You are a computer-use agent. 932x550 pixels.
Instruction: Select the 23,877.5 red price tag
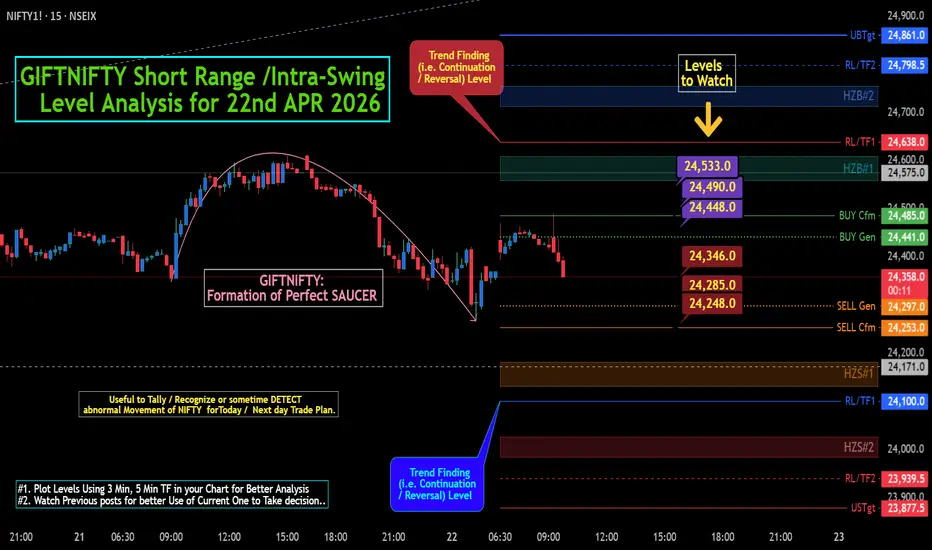point(905,508)
